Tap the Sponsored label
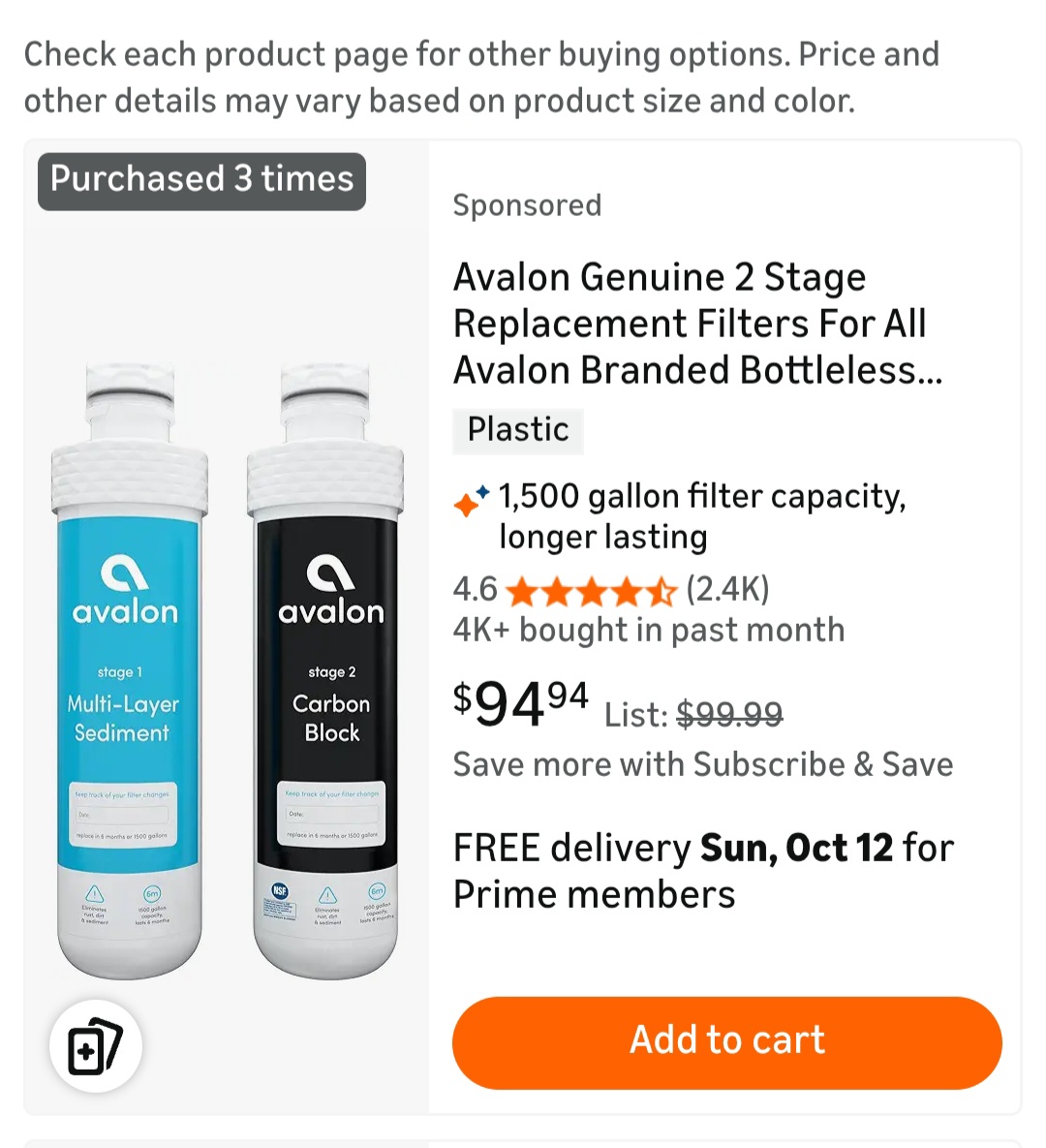Screen dimensions: 1046x1148 [527, 205]
